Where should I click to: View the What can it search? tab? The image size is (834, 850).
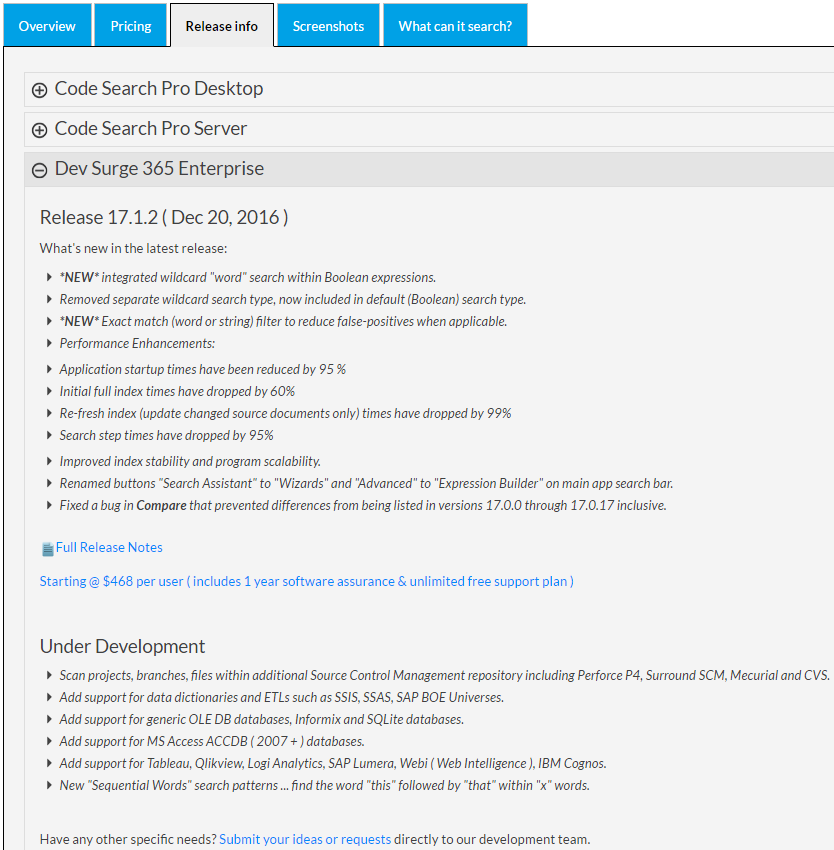click(455, 25)
